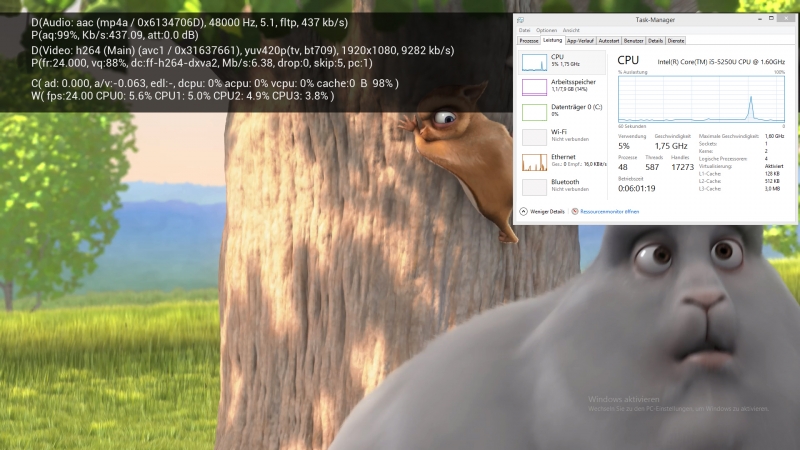Click the Ethernet sidebar label
This screenshot has width=800, height=450.
563,157
